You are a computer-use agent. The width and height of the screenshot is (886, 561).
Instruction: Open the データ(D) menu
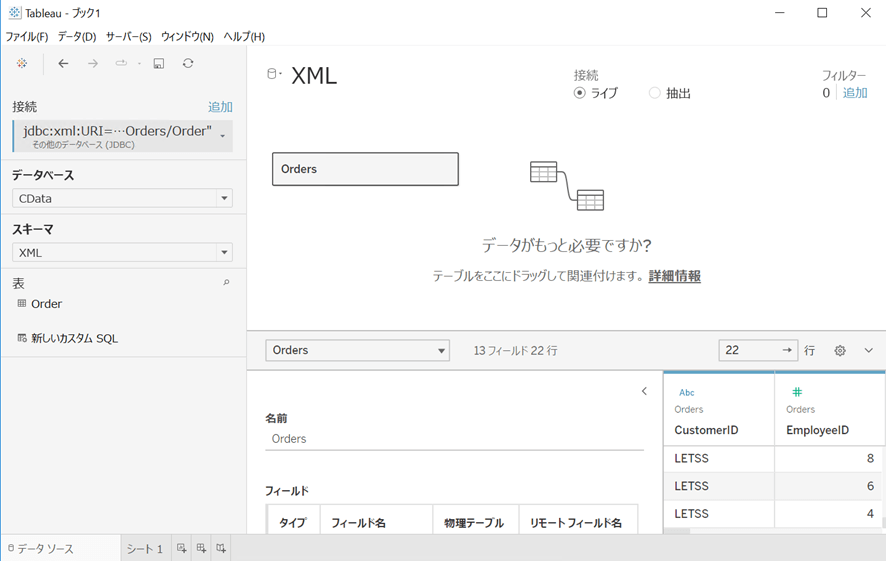(77, 37)
